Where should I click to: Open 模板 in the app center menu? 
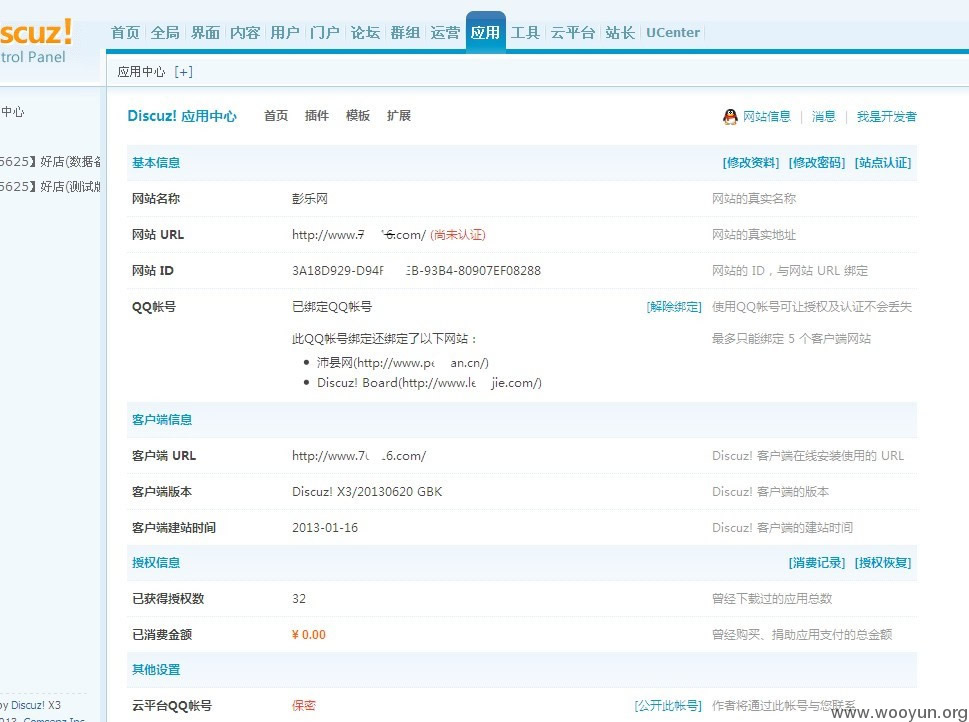358,116
